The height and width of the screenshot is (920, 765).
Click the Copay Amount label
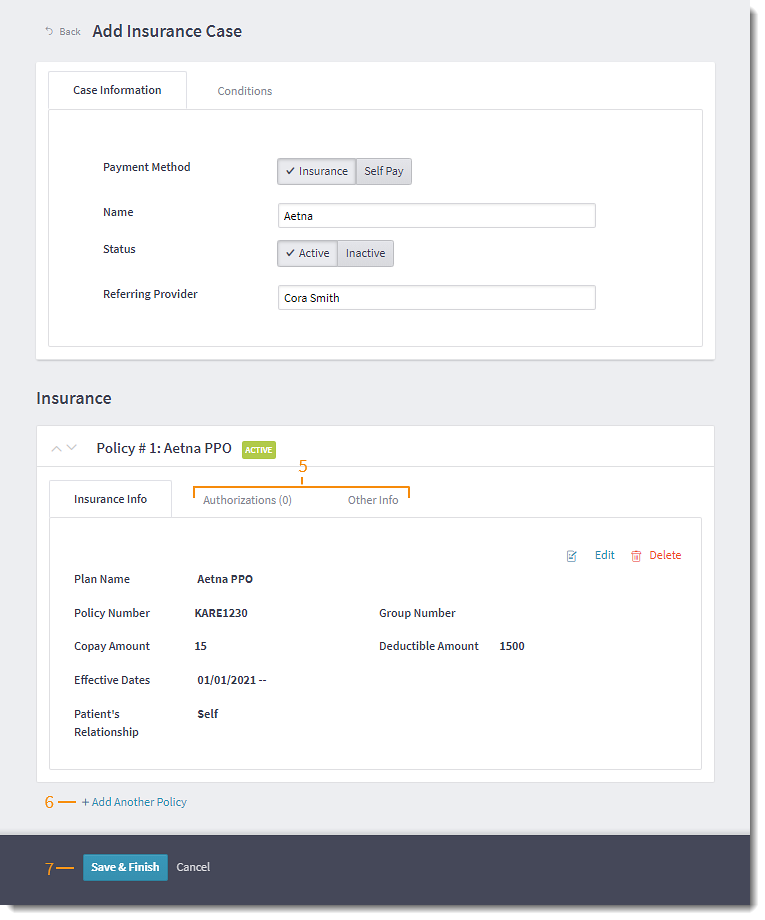(x=112, y=647)
